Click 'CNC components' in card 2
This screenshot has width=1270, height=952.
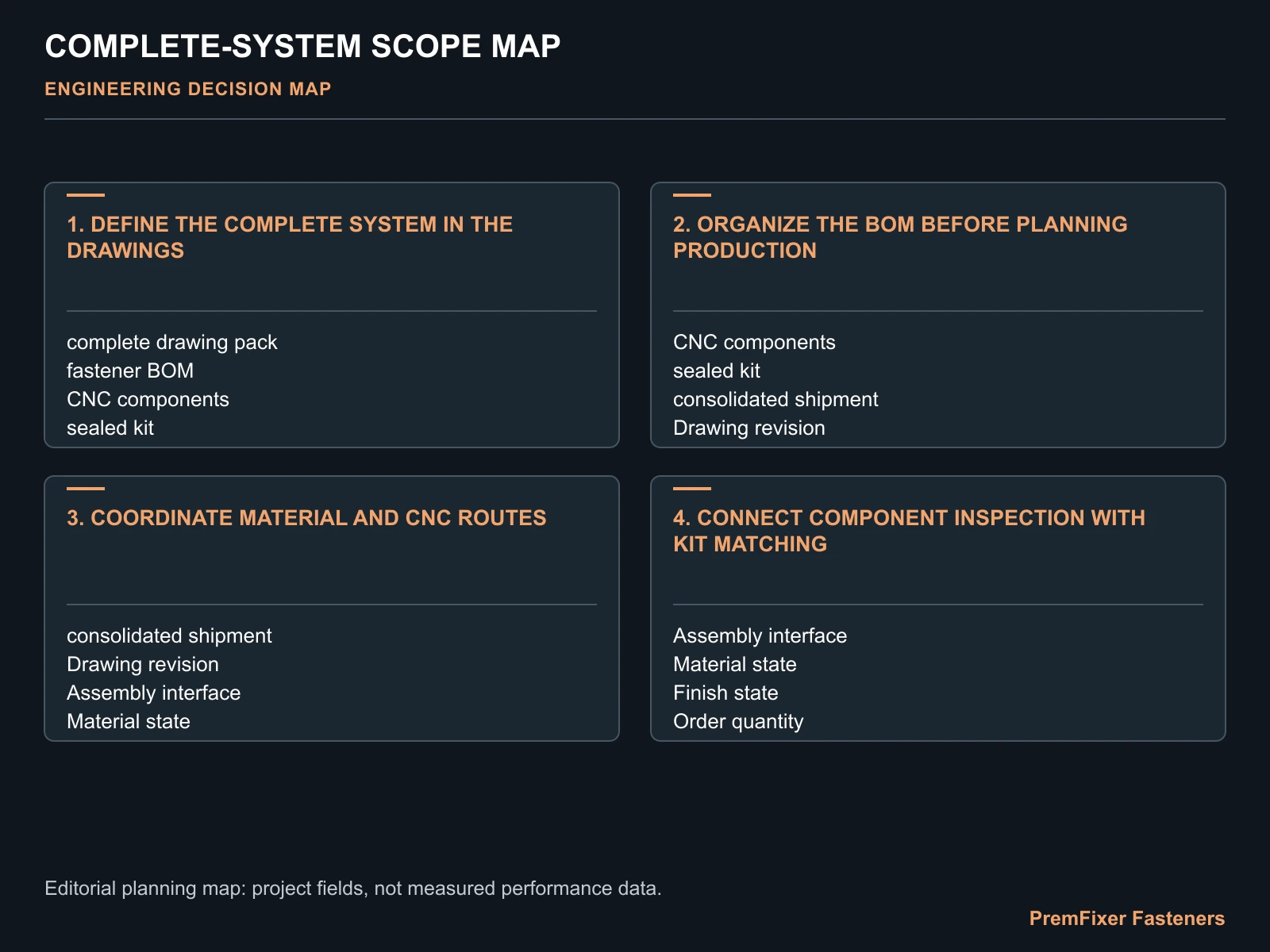pyautogui.click(x=754, y=342)
